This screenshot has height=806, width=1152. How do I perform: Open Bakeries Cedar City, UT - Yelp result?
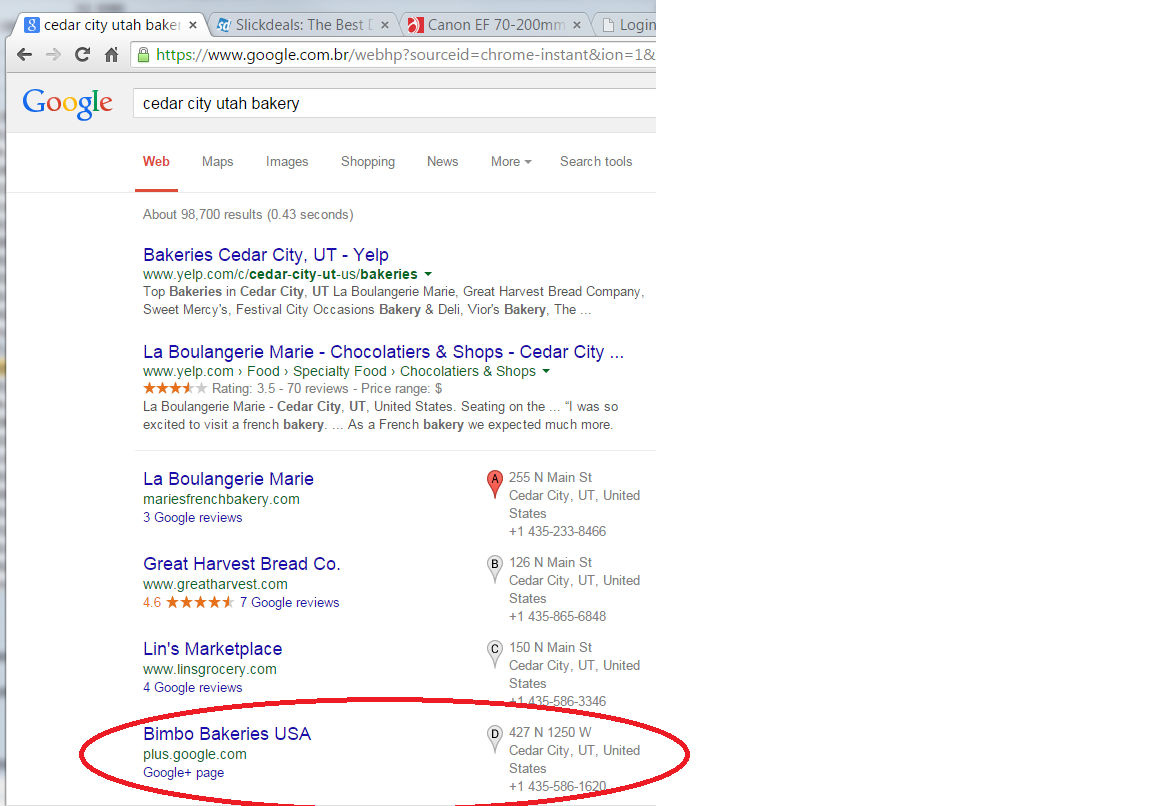[266, 255]
